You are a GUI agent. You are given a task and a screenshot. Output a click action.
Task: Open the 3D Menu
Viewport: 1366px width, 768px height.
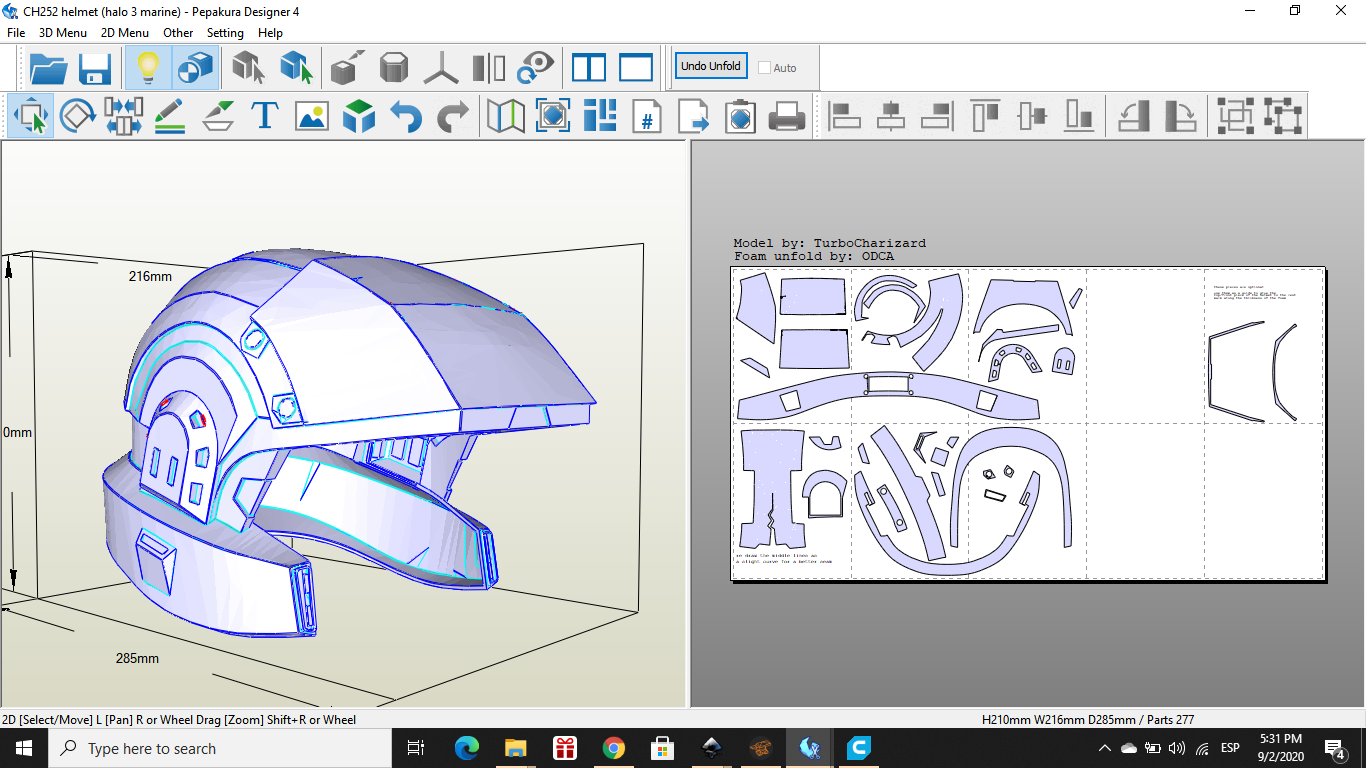63,33
